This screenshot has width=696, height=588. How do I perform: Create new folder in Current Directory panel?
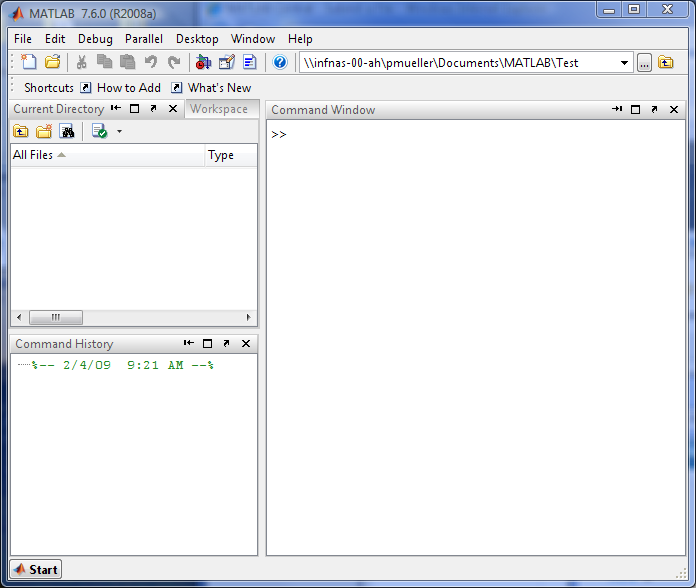pyautogui.click(x=44, y=131)
